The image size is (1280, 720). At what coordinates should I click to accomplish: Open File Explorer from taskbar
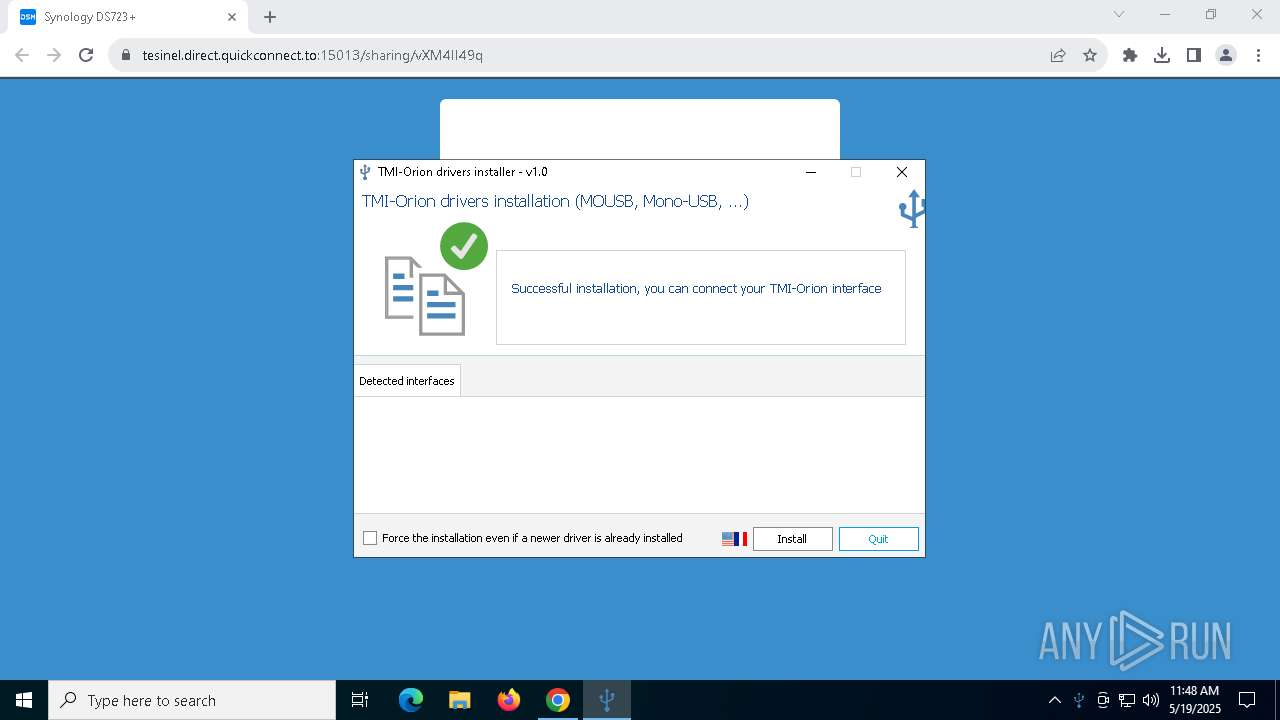pos(459,700)
